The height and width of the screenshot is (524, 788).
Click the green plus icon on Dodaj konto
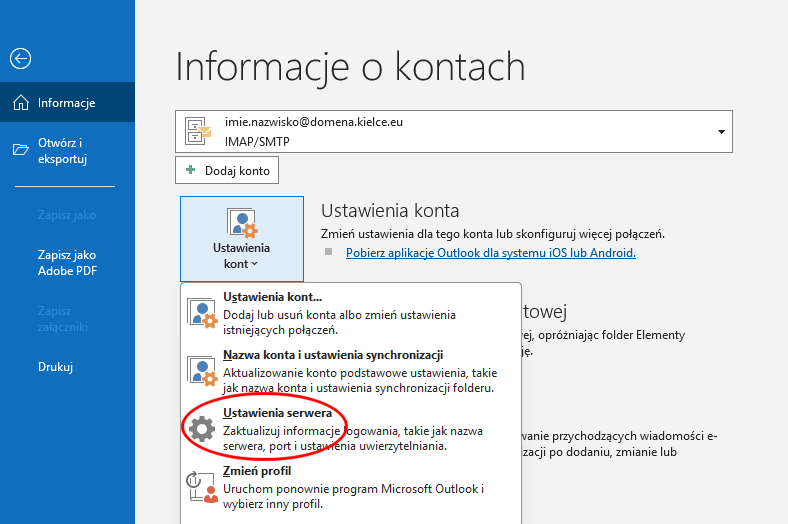point(190,170)
